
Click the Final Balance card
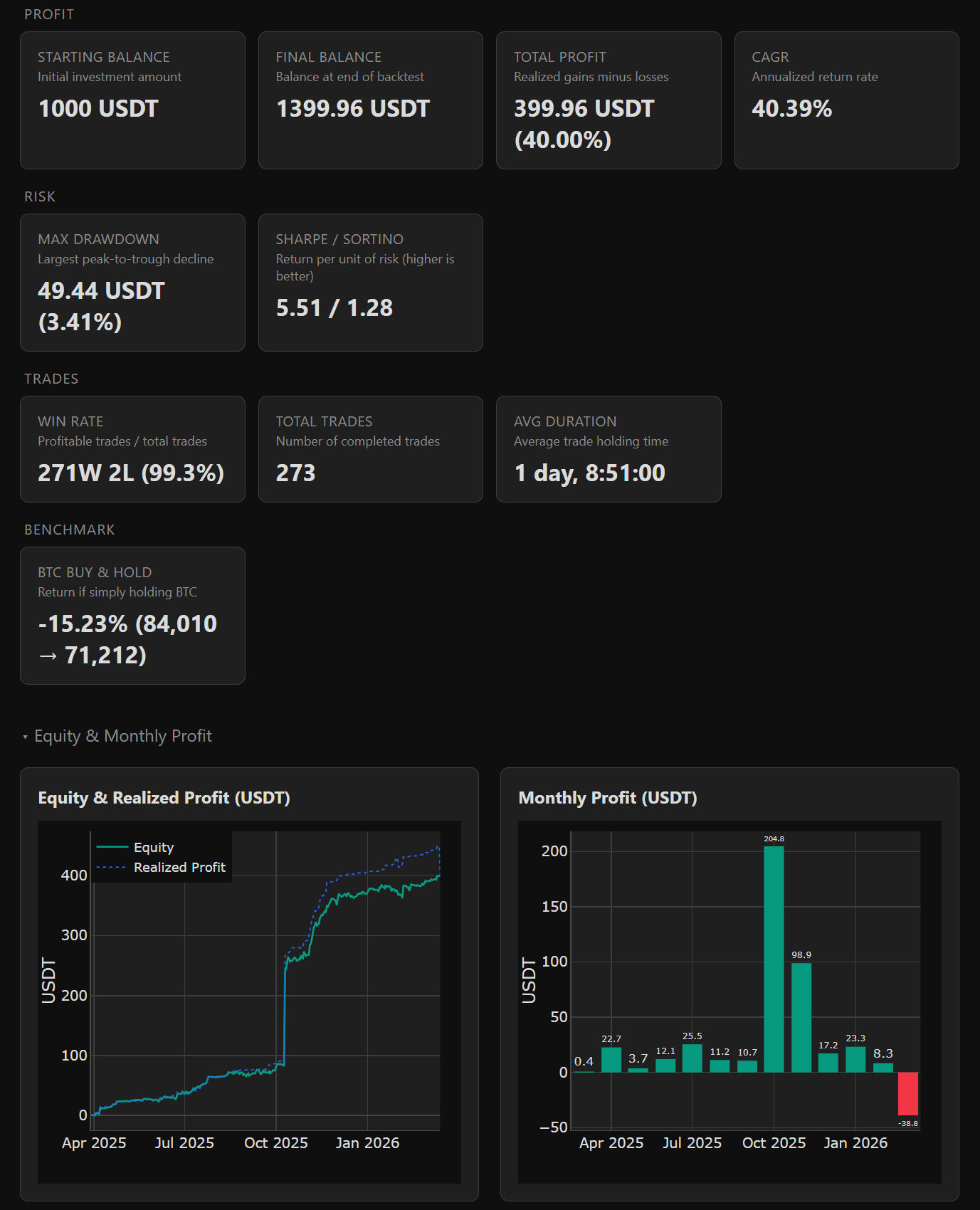(x=370, y=100)
